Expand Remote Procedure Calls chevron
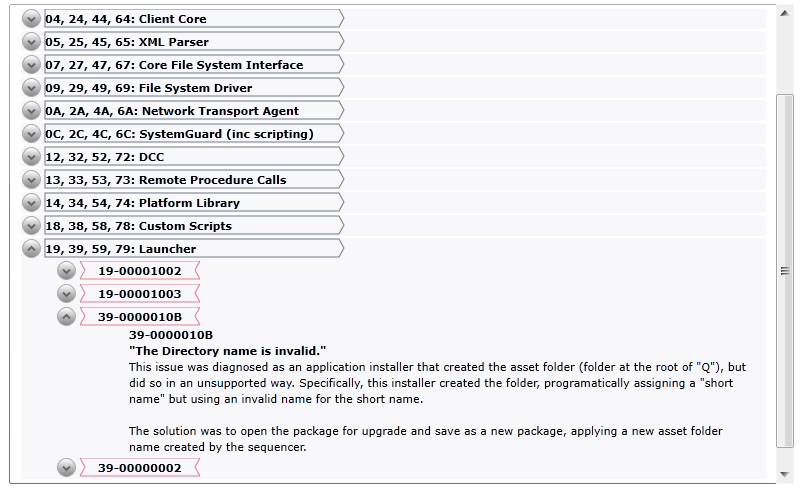 pos(31,180)
